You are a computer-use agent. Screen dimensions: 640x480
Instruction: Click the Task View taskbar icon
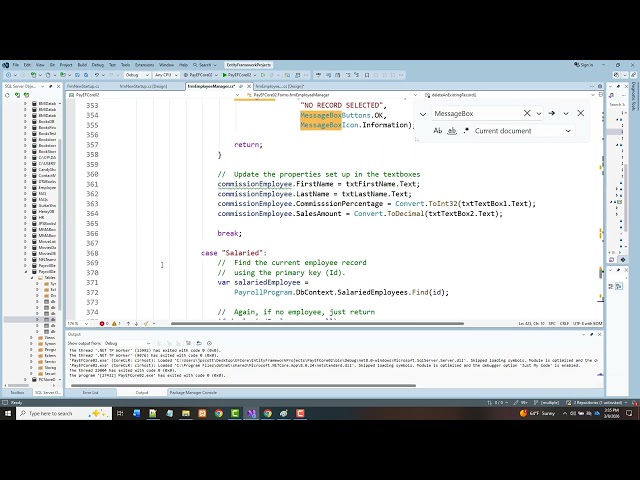pos(120,413)
